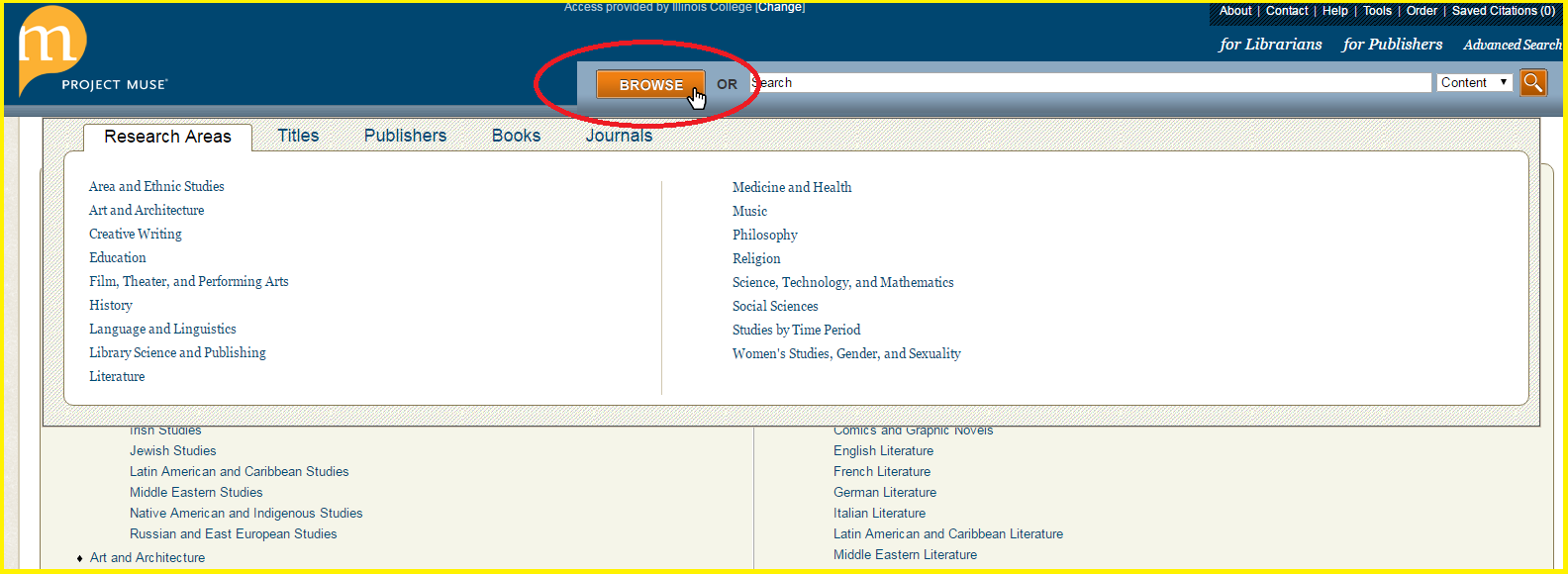Viewport: 1568px width, 574px height.
Task: Browse Music research area
Action: [749, 211]
